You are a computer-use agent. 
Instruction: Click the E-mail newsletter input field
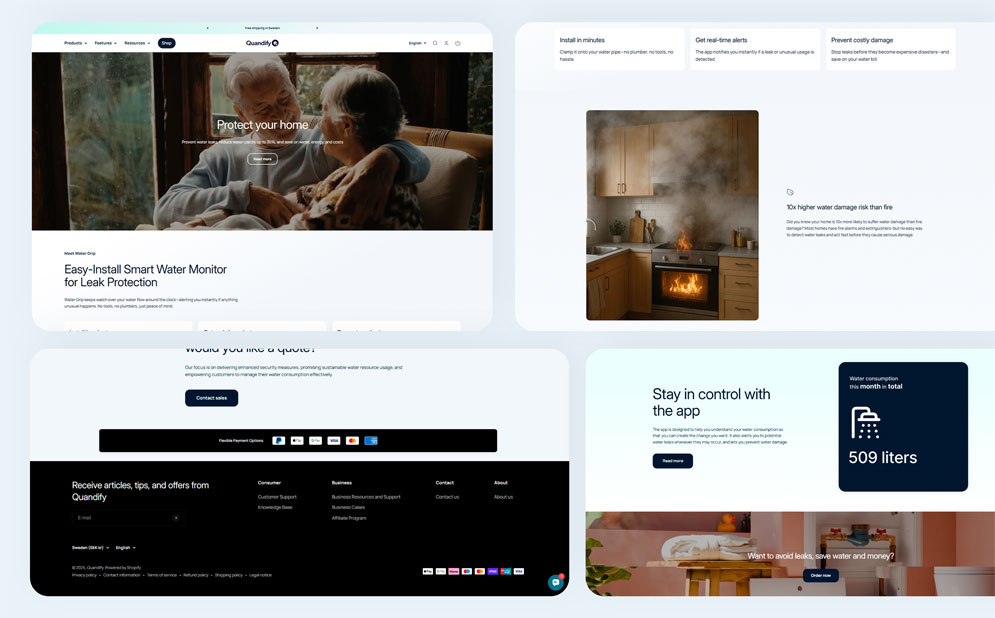coord(120,518)
